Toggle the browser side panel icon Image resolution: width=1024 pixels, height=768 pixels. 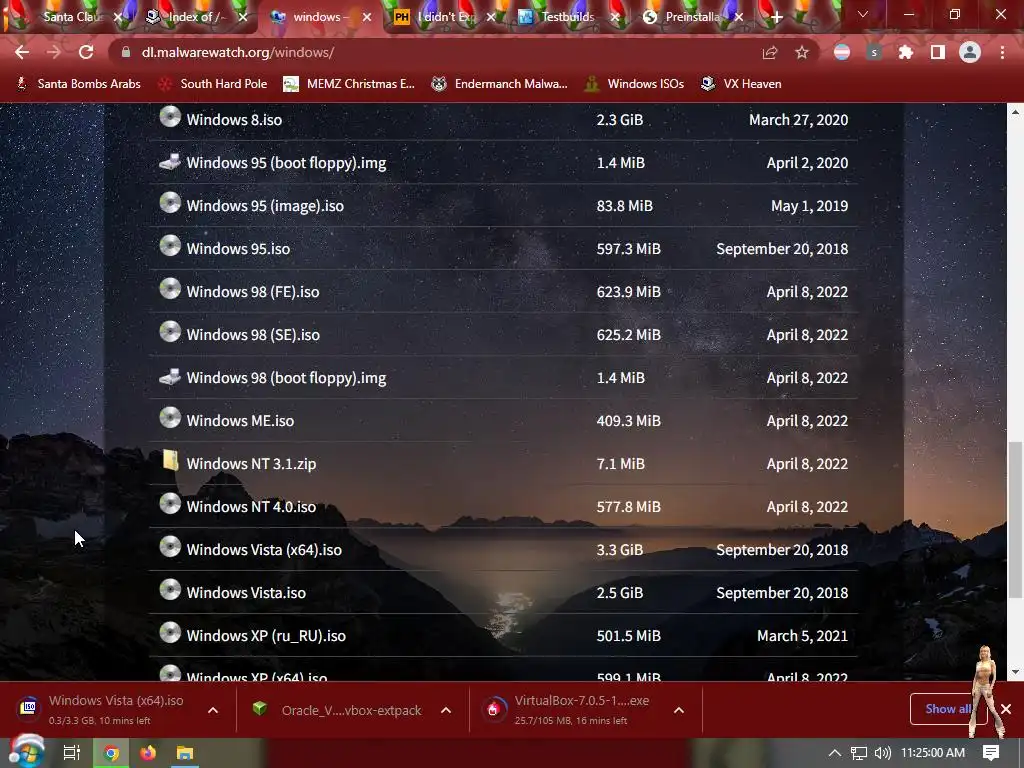[x=938, y=52]
